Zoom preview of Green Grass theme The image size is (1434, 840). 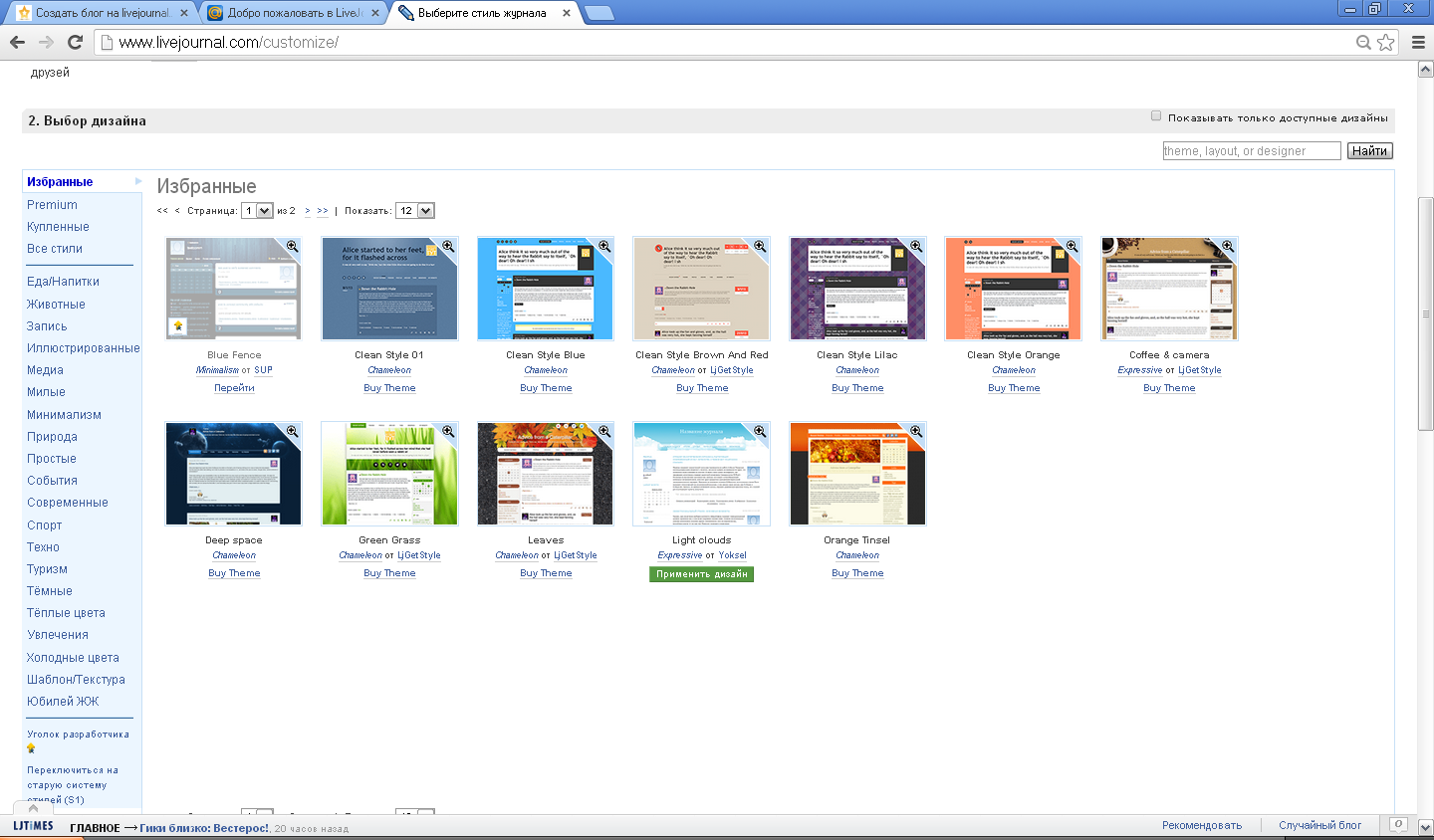[448, 431]
